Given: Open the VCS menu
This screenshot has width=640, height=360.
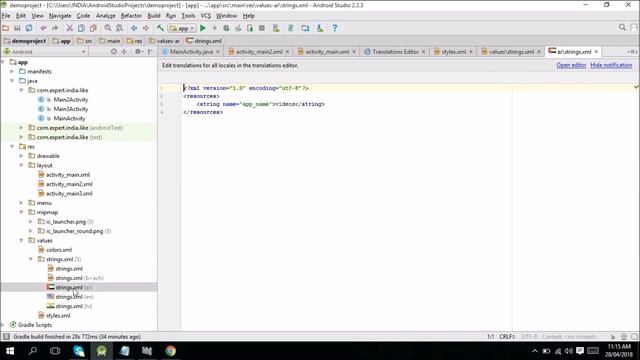Looking at the screenshot, I should 205,16.
